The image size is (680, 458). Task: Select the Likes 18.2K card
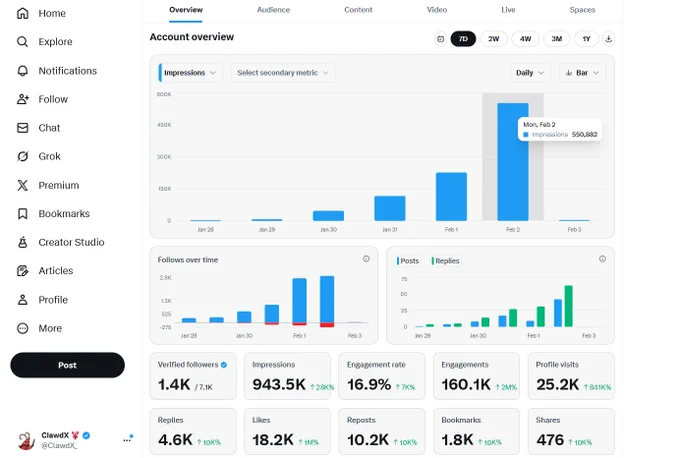[288, 432]
